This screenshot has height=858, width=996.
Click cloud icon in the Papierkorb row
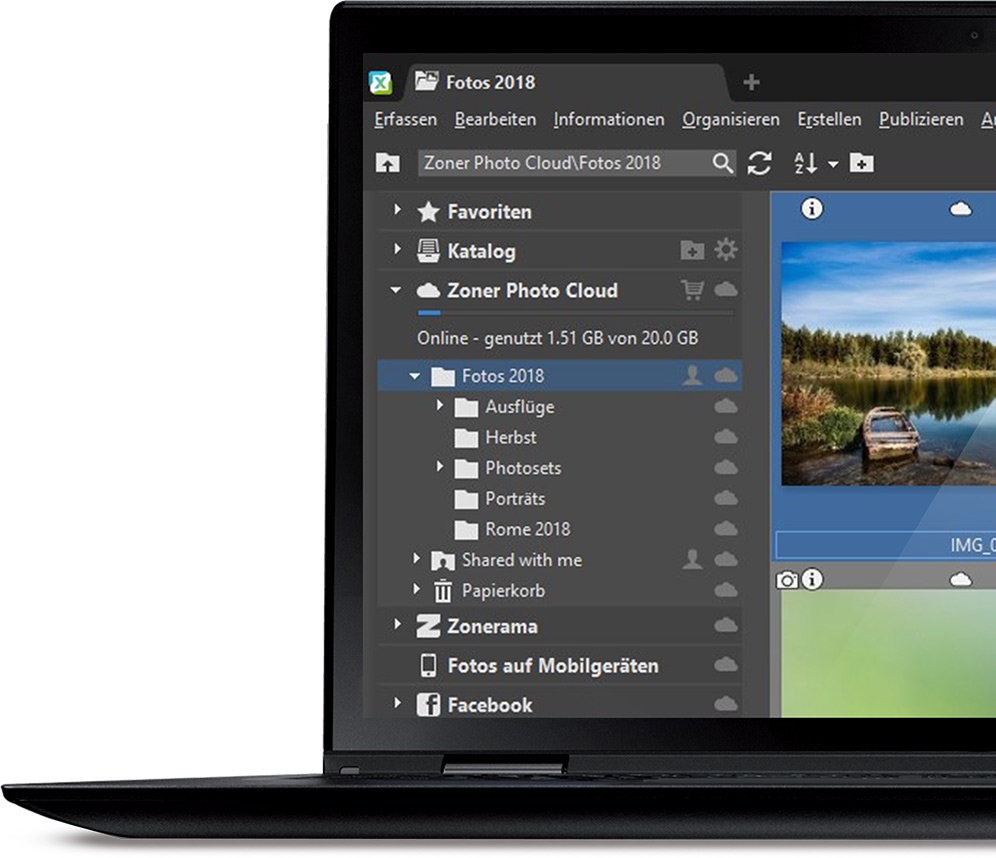pos(725,590)
